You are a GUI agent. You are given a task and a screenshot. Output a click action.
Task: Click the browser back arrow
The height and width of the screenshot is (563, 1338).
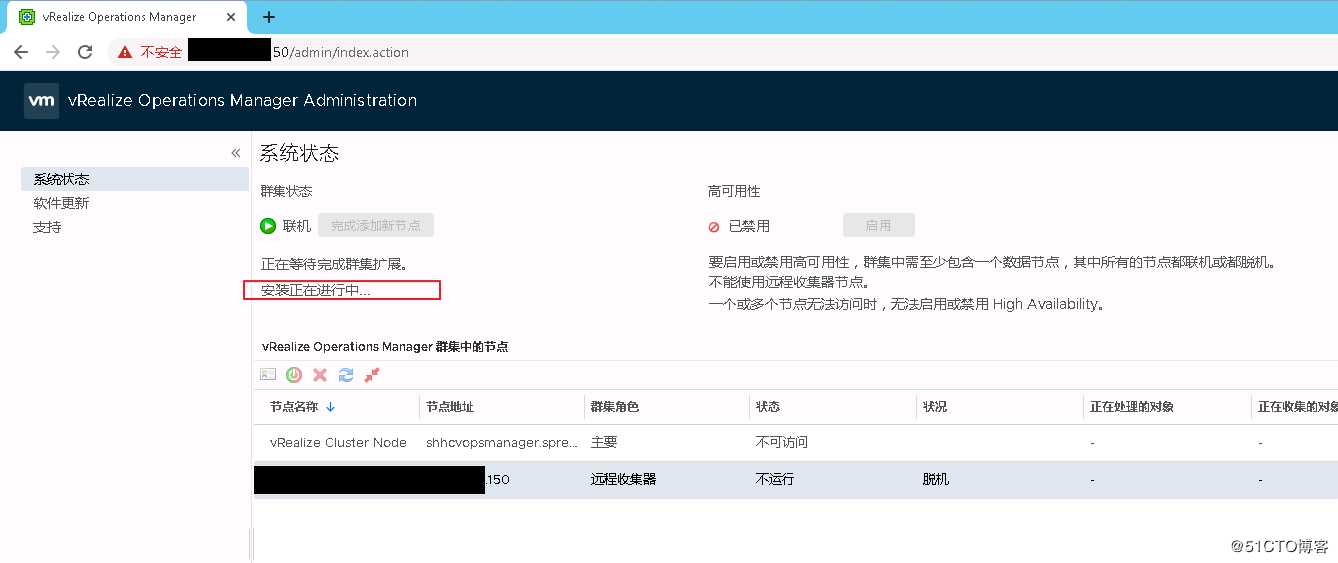tap(21, 52)
